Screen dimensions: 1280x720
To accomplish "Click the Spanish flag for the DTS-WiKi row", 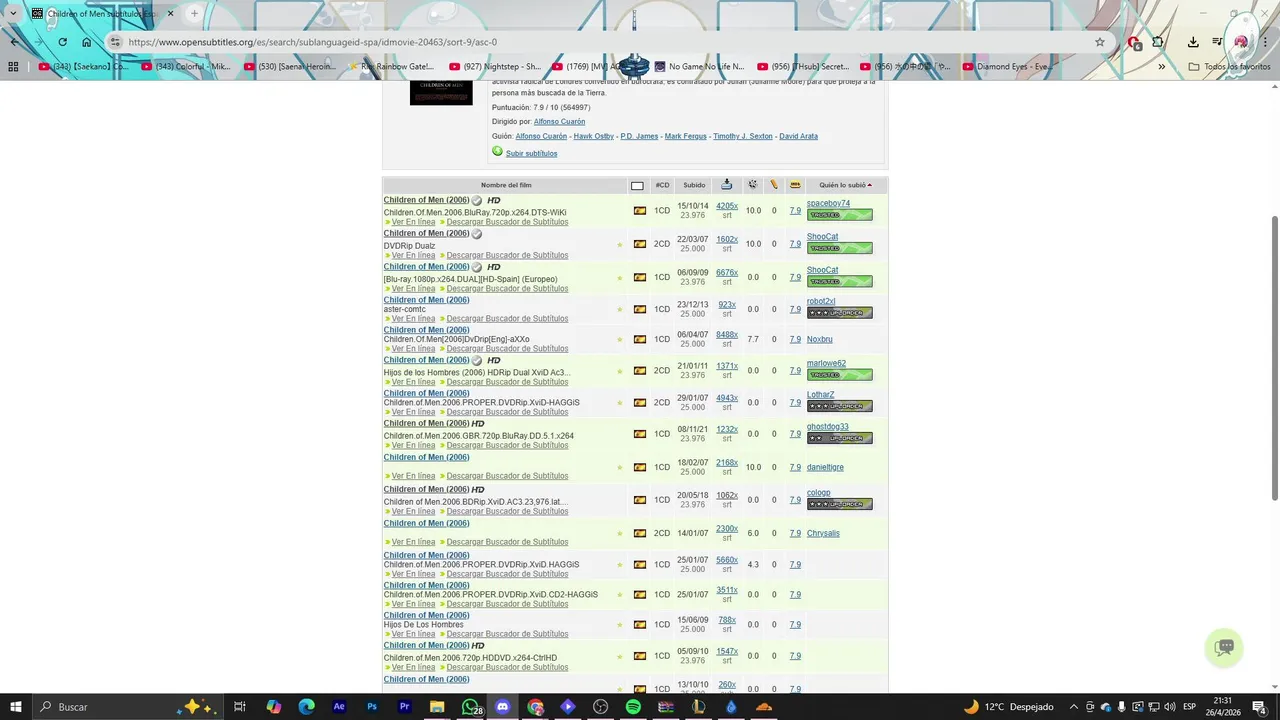I will coord(639,211).
